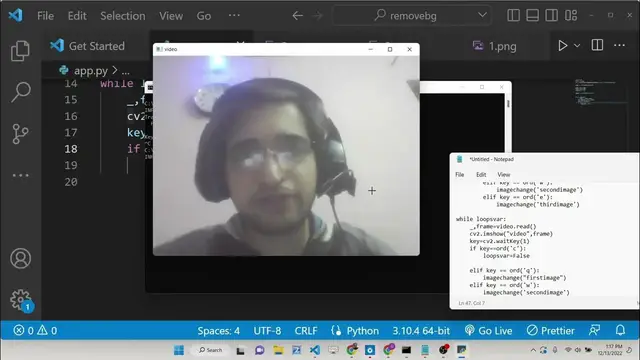Open the Windows Start button

(x=179, y=350)
